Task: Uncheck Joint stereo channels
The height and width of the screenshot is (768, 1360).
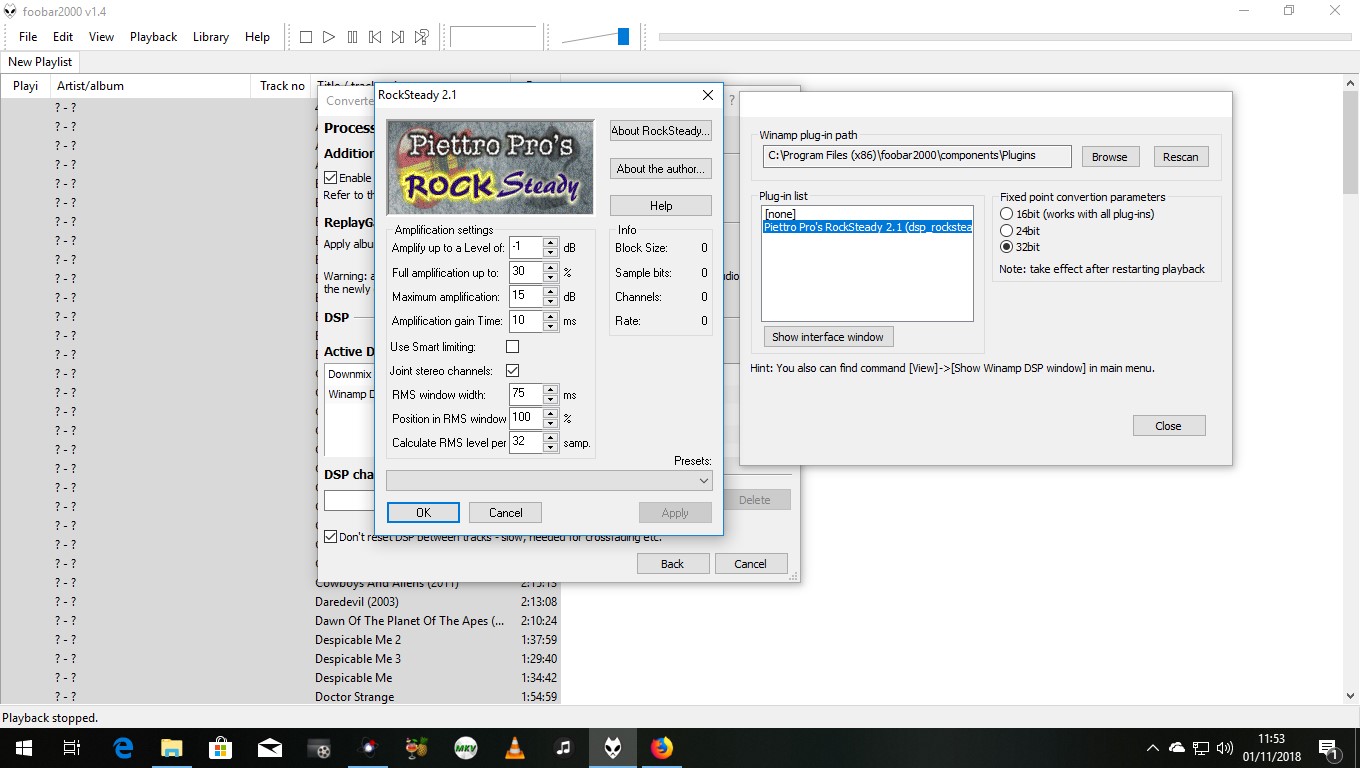Action: 513,371
